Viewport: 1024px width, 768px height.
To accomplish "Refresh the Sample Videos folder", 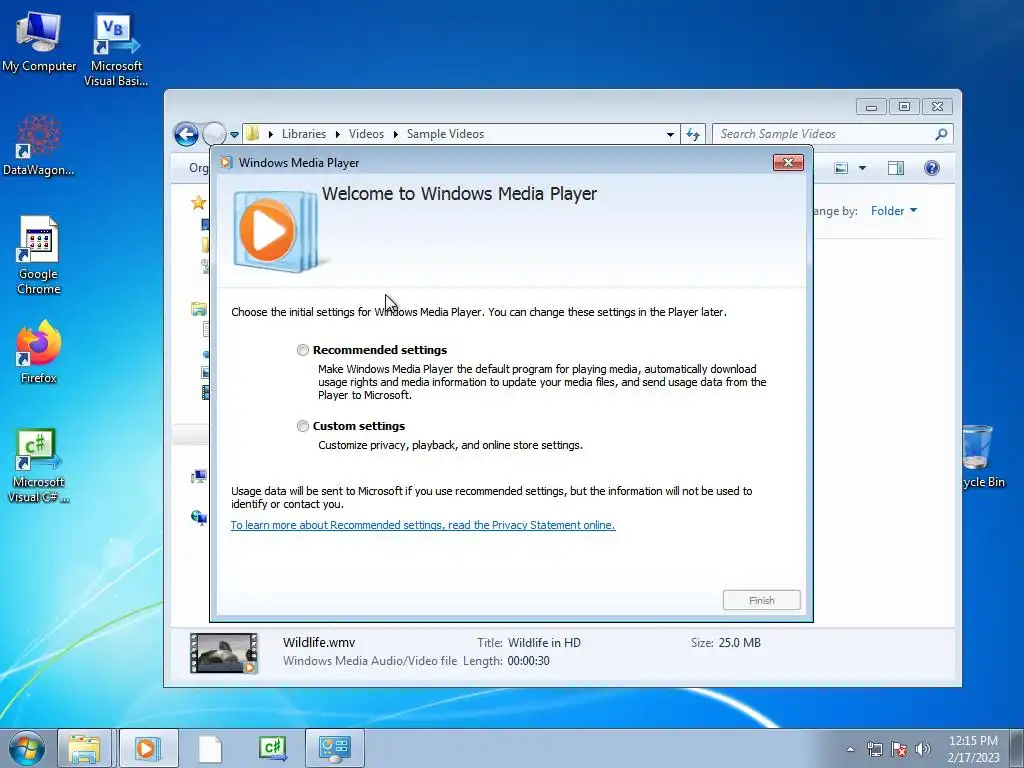I will [x=693, y=135].
